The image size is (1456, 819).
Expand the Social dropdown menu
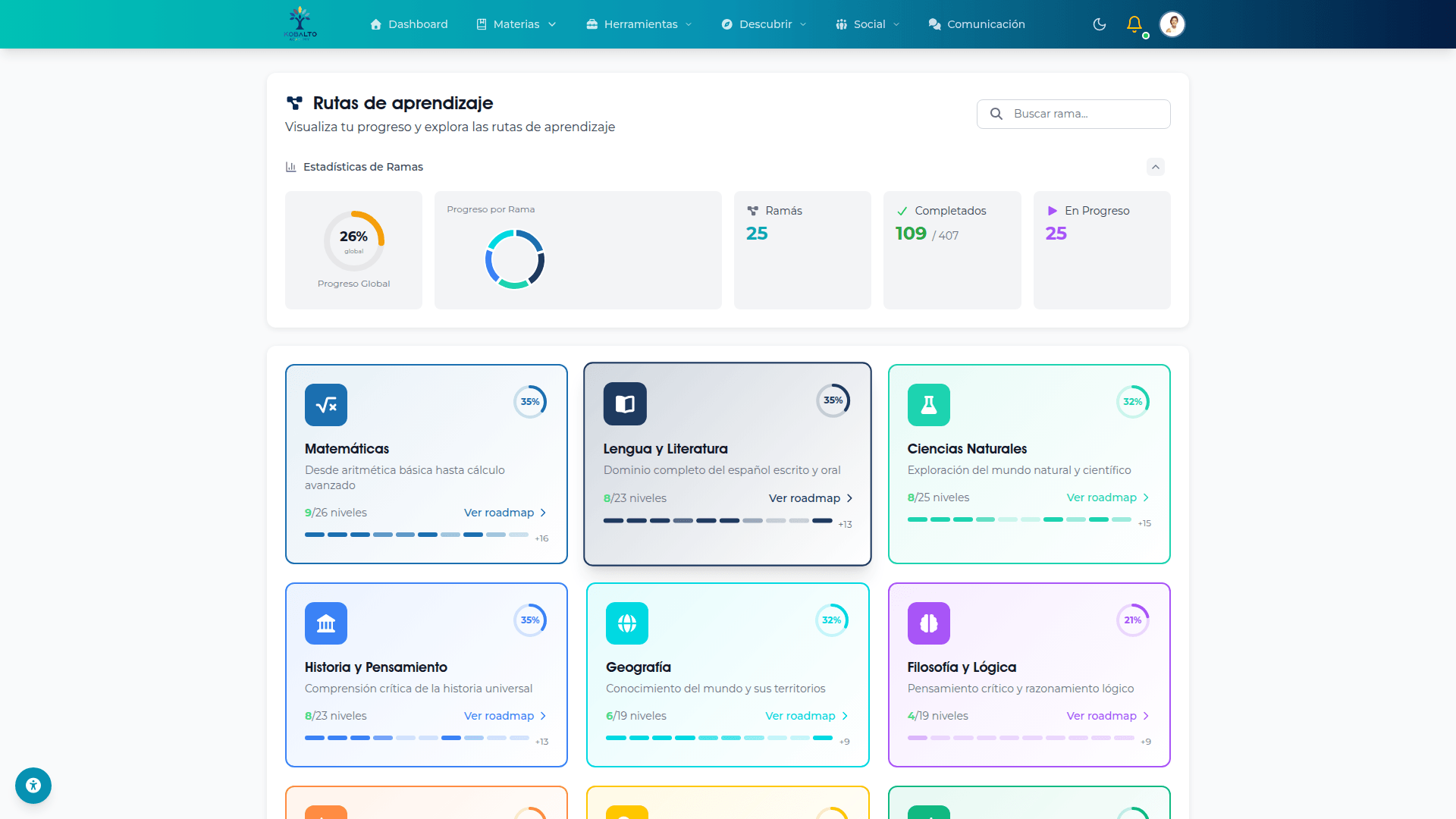pyautogui.click(x=868, y=24)
